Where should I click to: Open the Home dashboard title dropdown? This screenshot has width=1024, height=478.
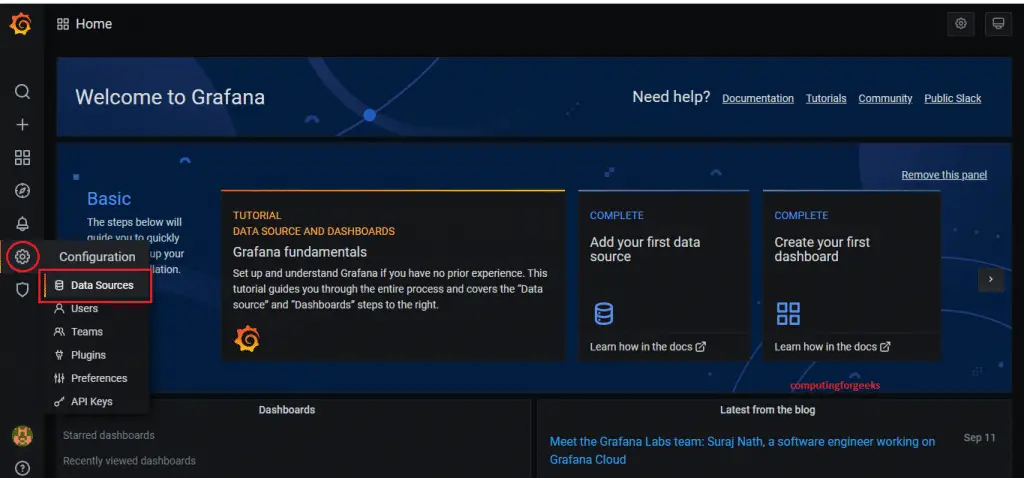click(x=94, y=24)
